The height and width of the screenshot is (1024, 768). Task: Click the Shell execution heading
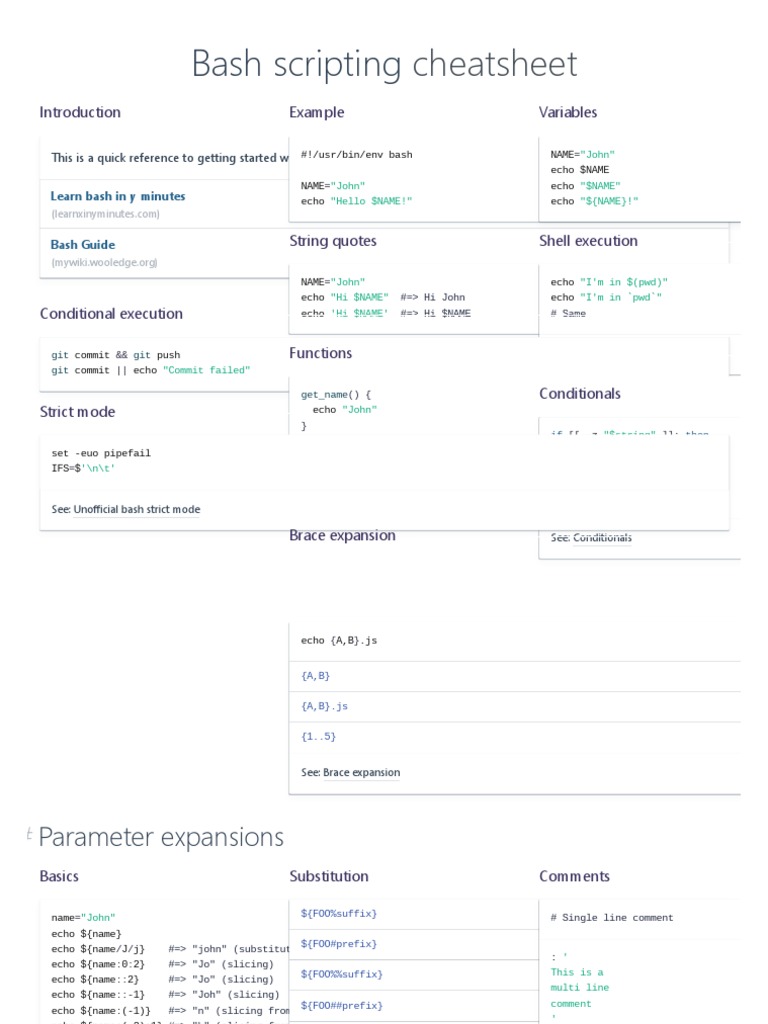[x=588, y=240]
